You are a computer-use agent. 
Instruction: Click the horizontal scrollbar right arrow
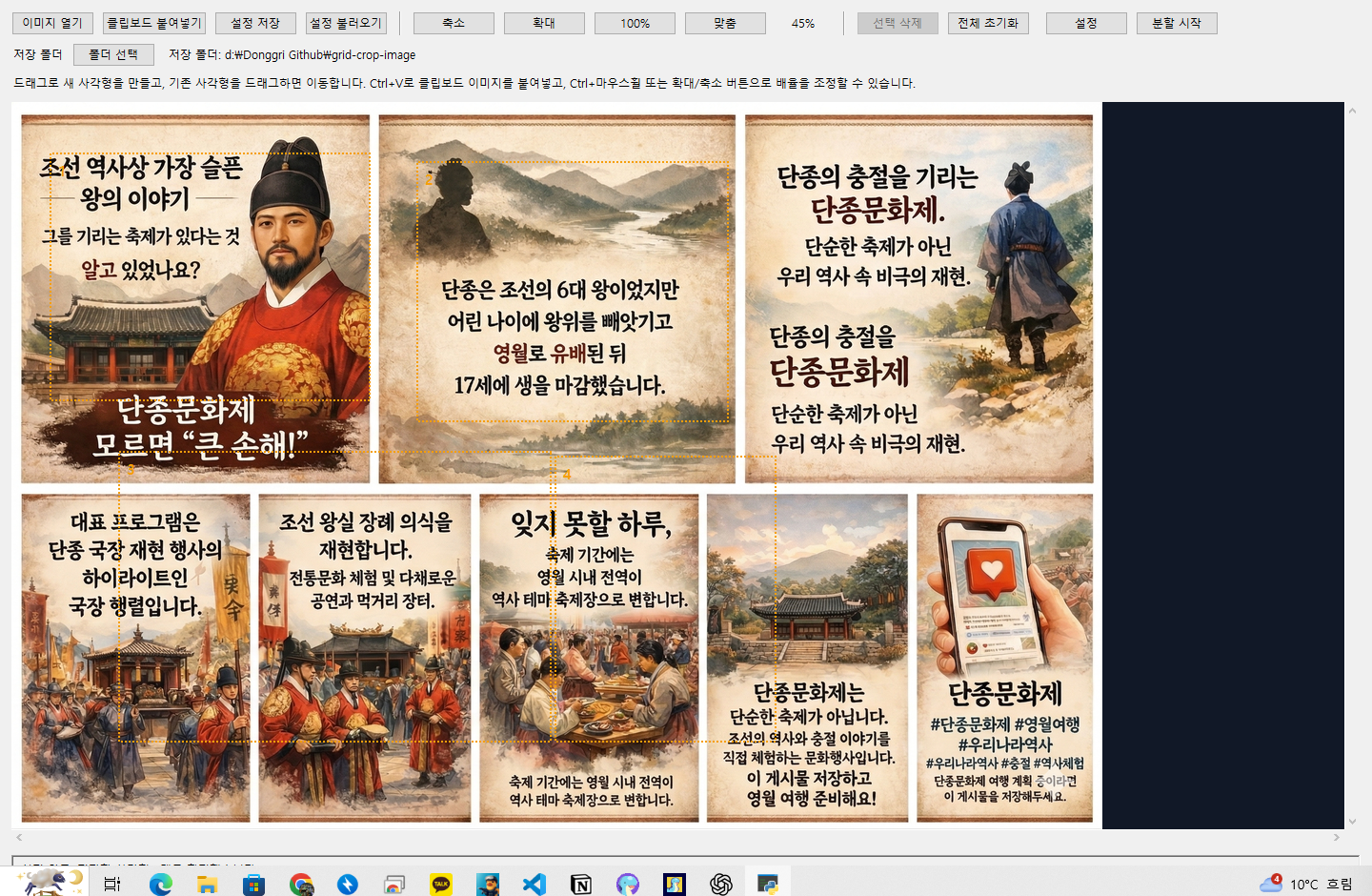1336,837
